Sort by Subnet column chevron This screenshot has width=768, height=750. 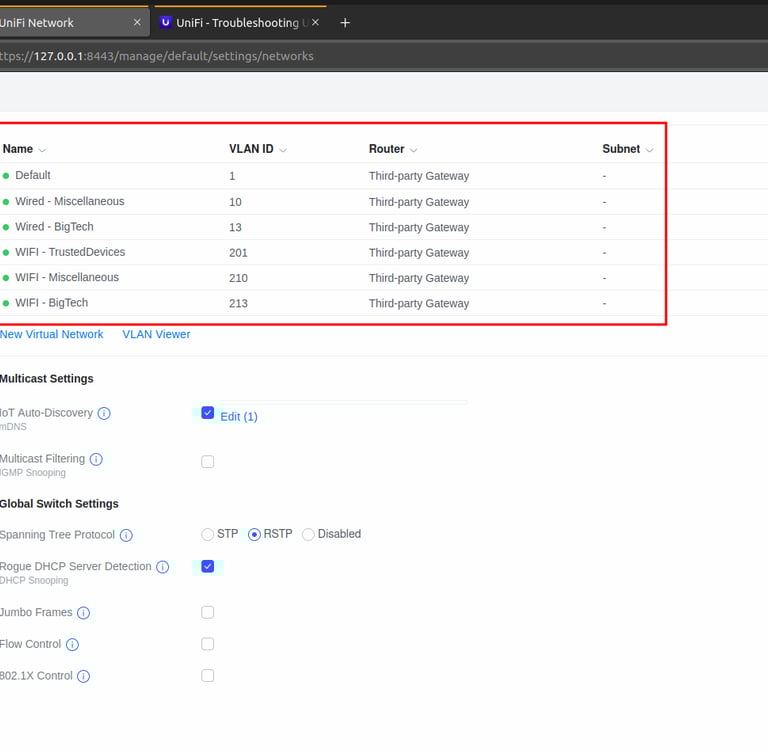click(649, 150)
